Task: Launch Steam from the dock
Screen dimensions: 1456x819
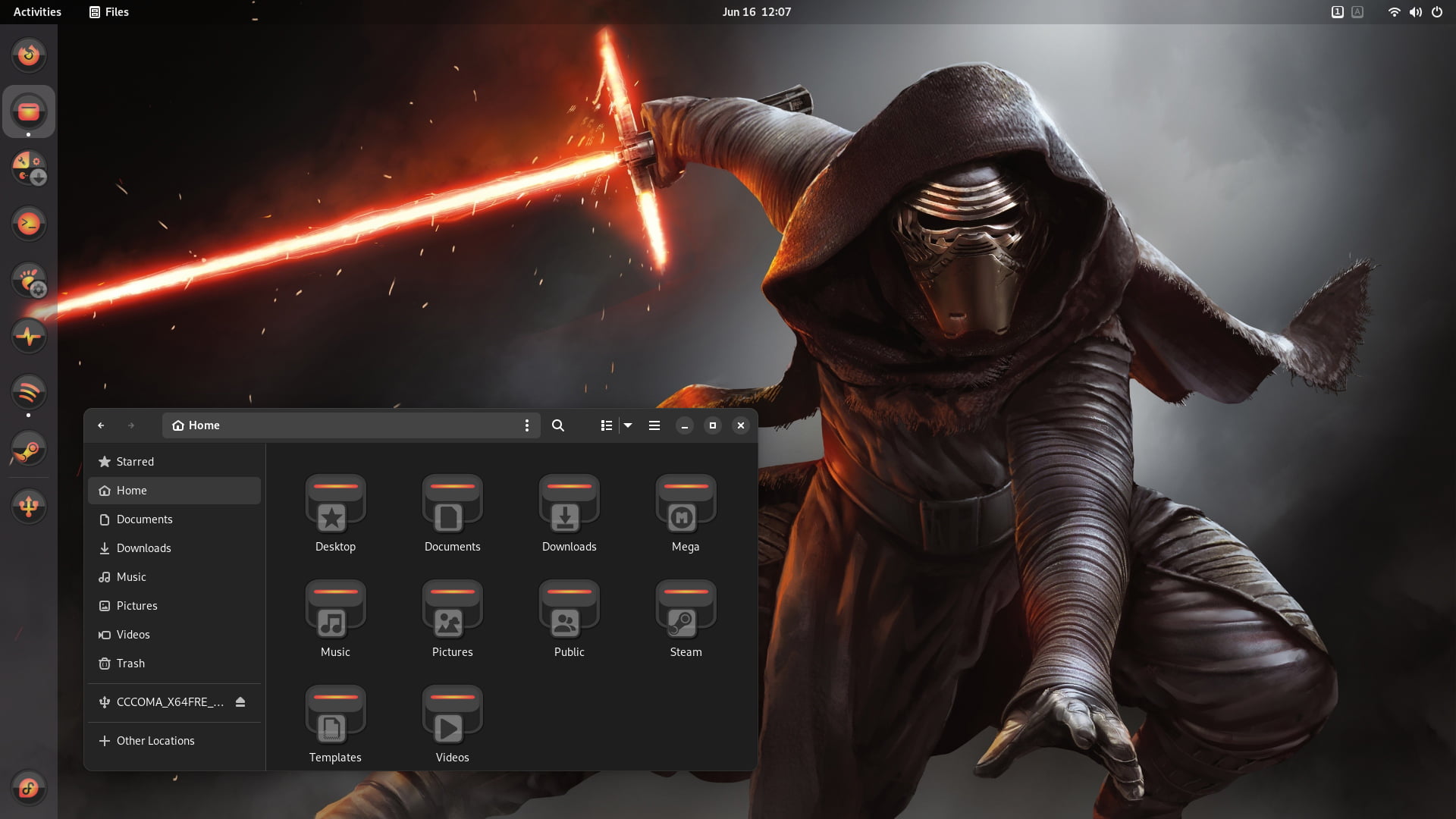Action: 29,449
